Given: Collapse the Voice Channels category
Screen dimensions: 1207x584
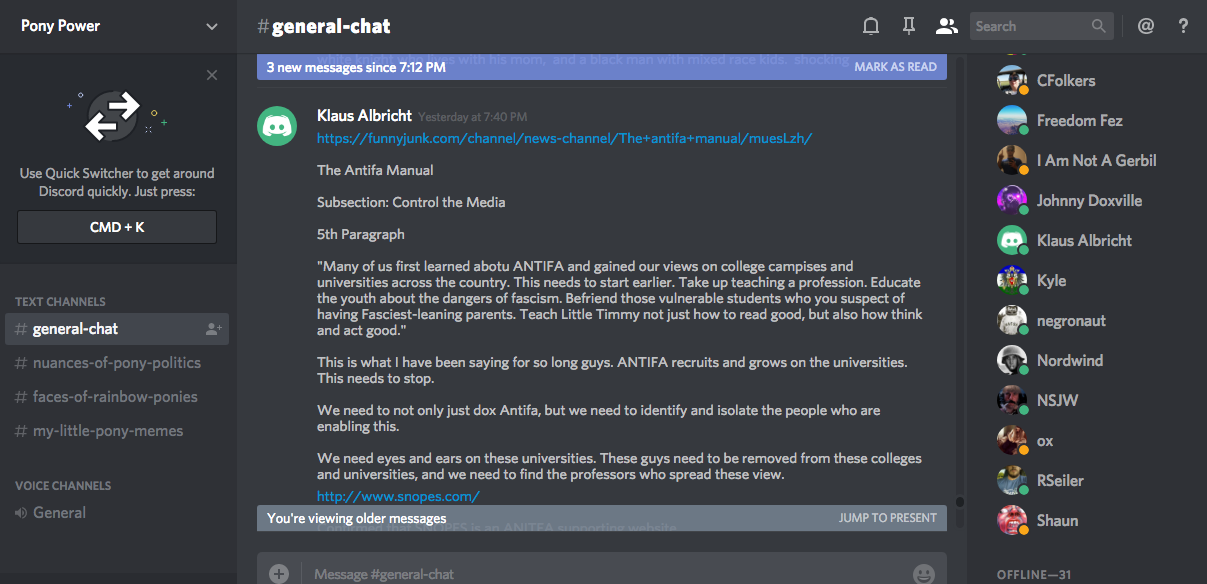Looking at the screenshot, I should (63, 485).
